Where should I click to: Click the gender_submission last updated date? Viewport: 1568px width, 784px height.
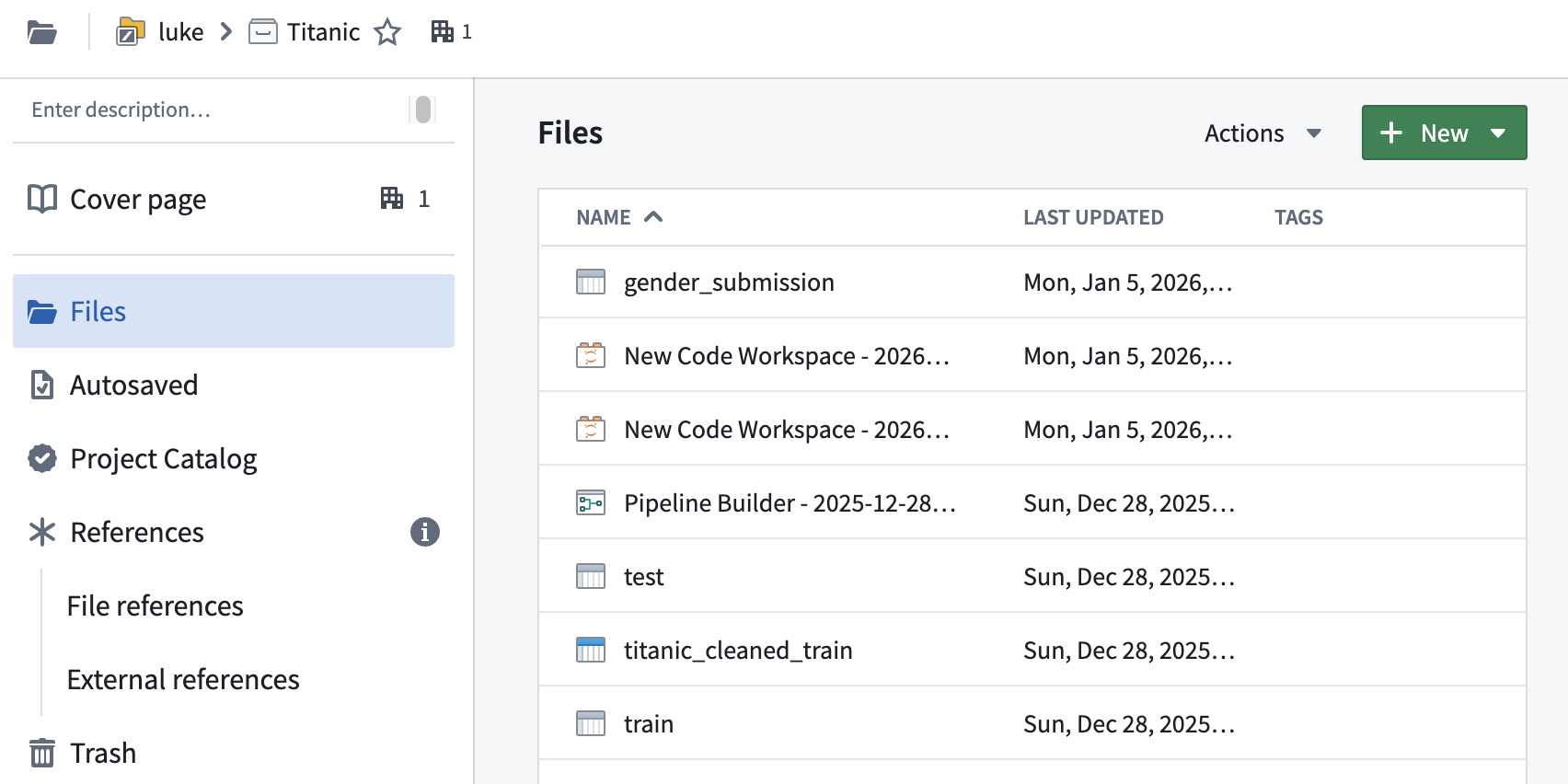(1128, 282)
